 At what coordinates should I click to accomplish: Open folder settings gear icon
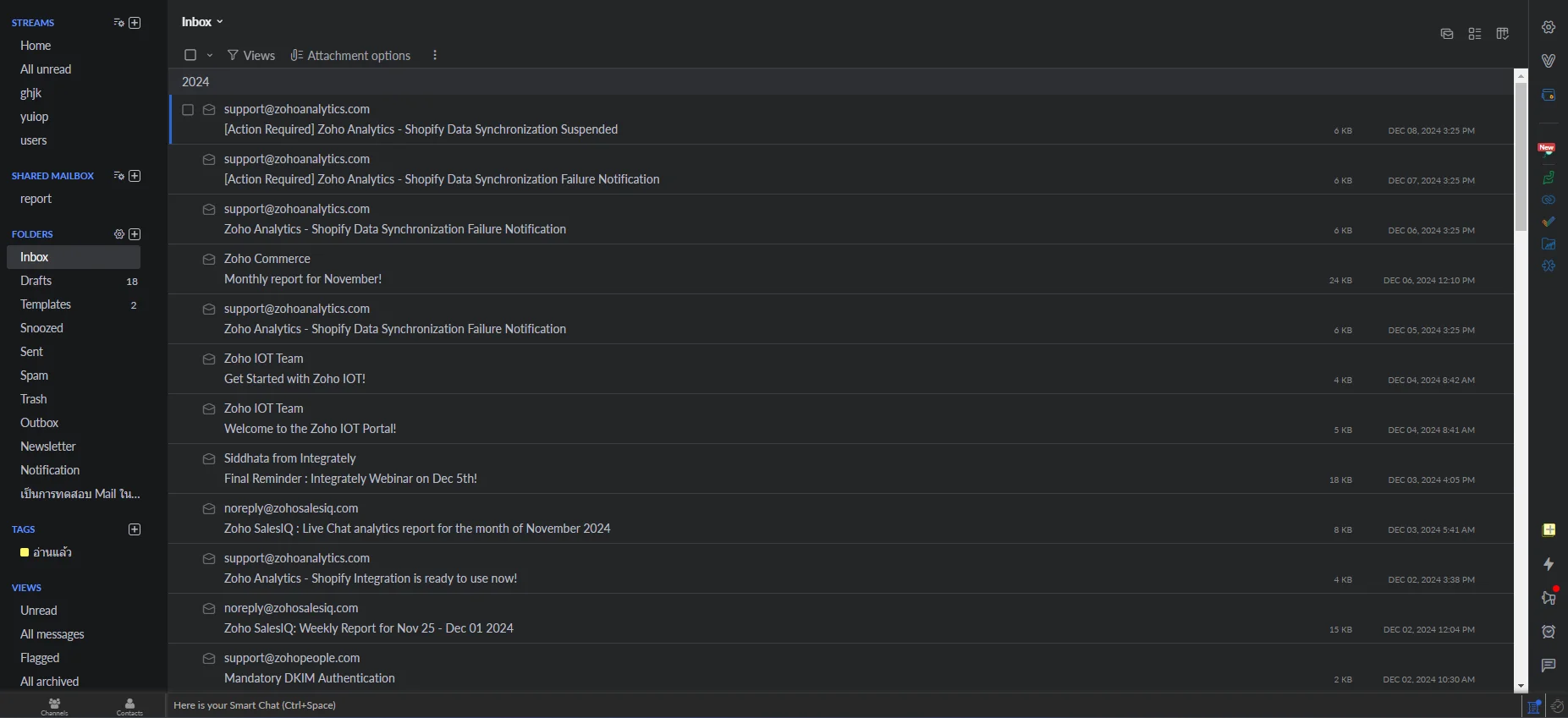coord(119,234)
